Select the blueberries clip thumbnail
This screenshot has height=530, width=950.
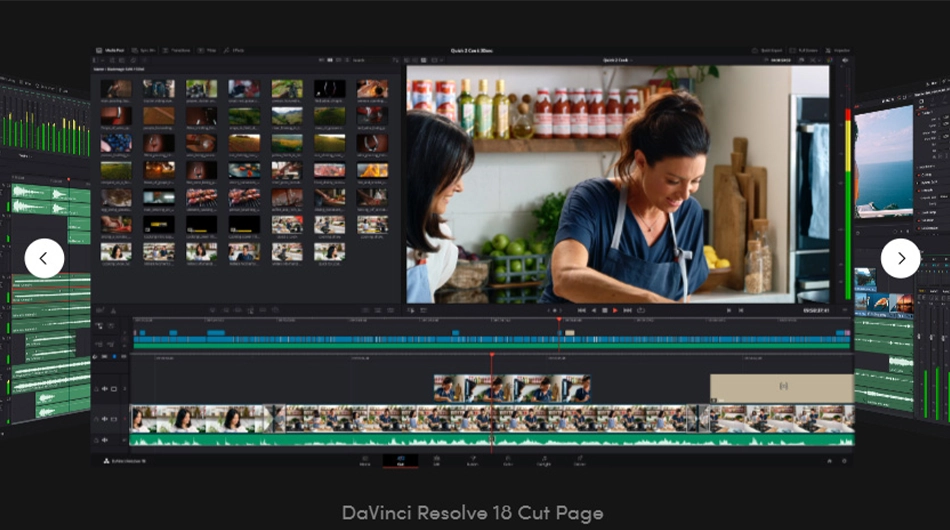coord(116,143)
